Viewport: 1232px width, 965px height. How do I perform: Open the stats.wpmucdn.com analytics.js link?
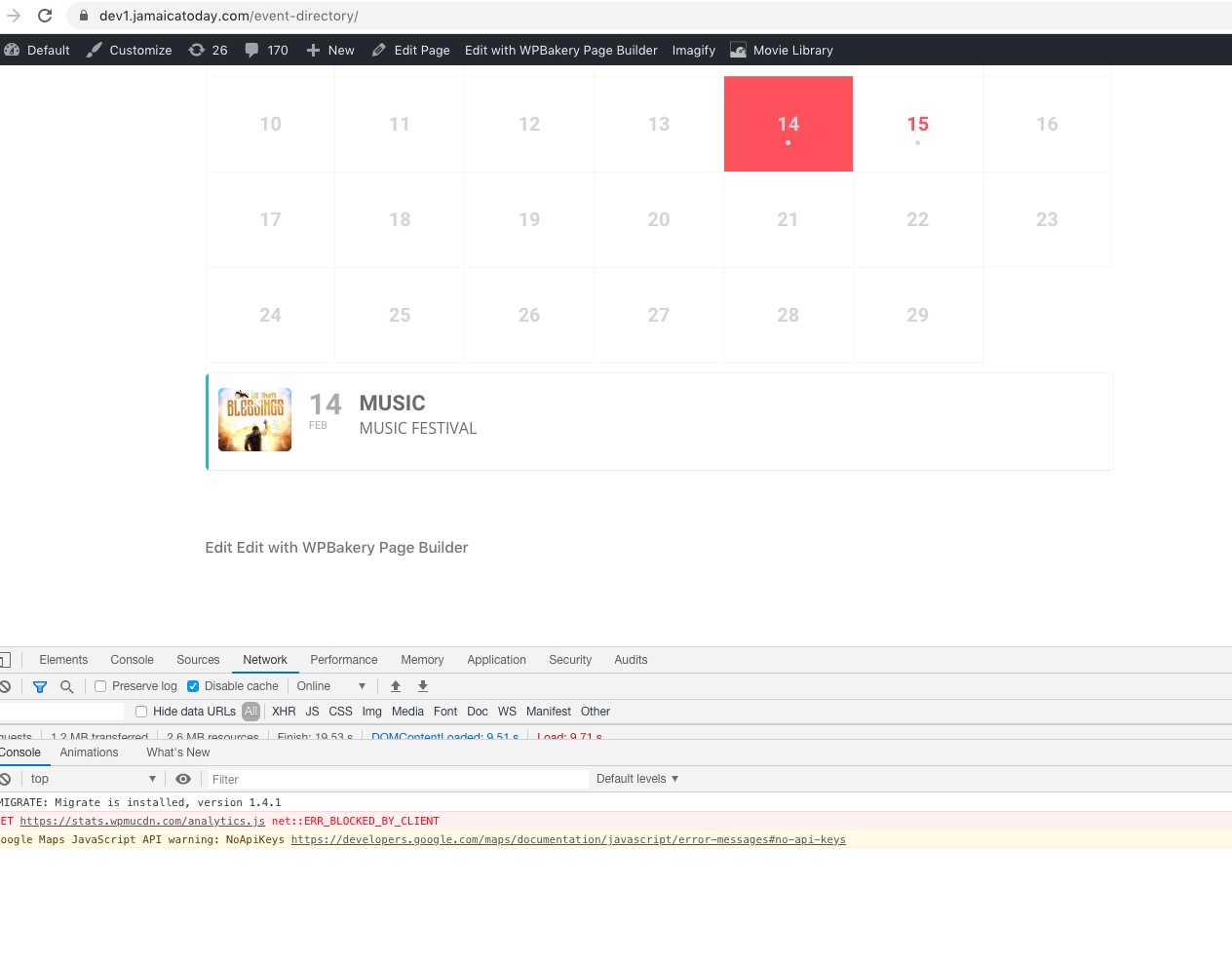click(x=142, y=821)
